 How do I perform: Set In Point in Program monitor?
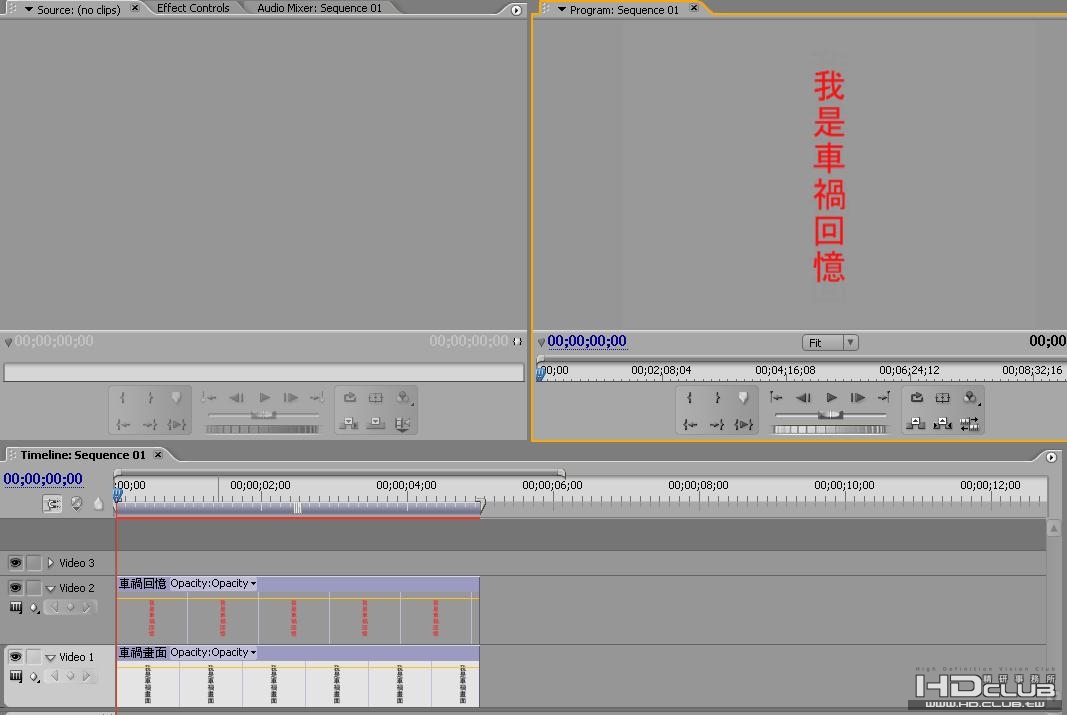(x=689, y=398)
